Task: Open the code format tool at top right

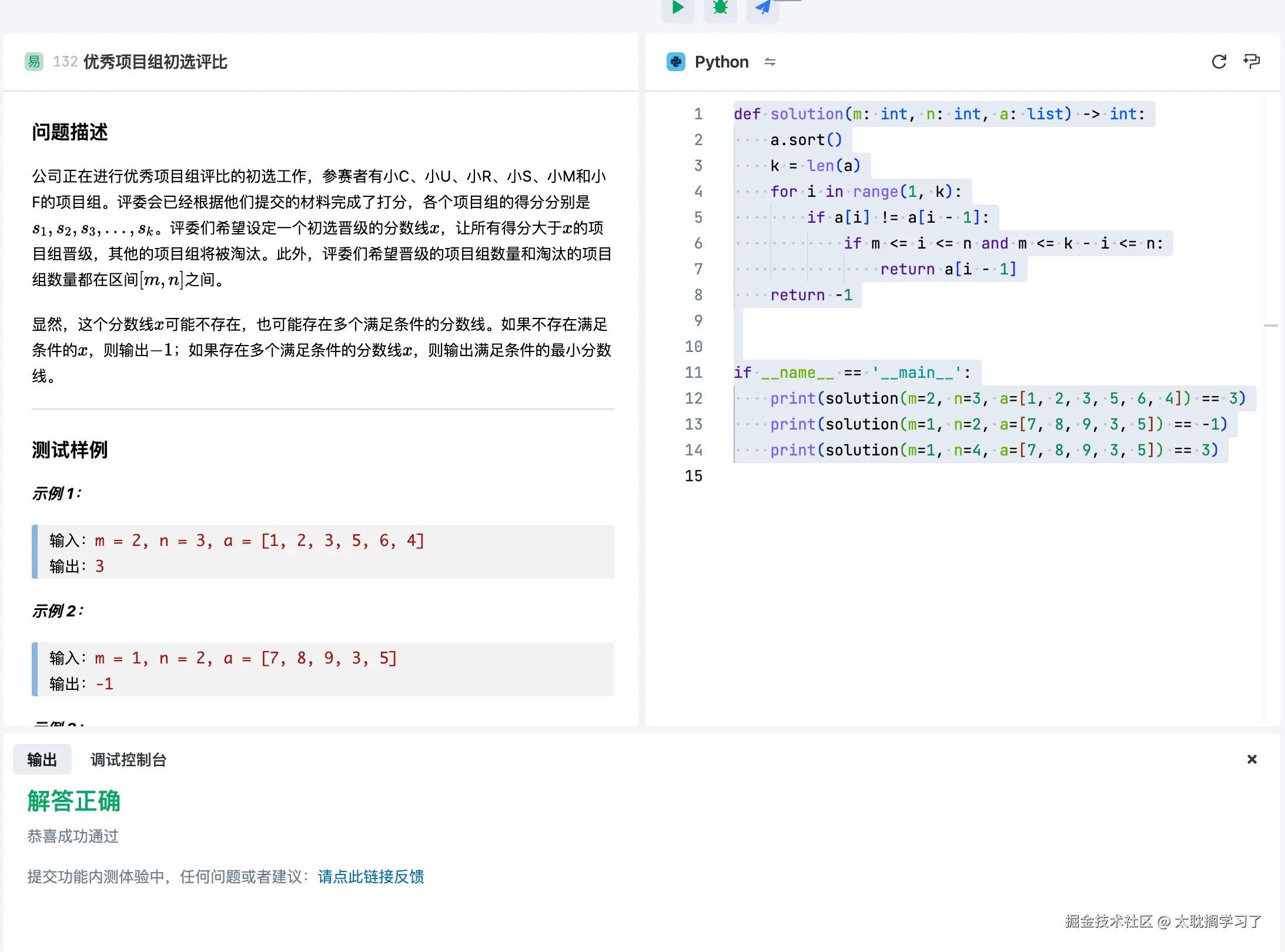Action: [1252, 62]
